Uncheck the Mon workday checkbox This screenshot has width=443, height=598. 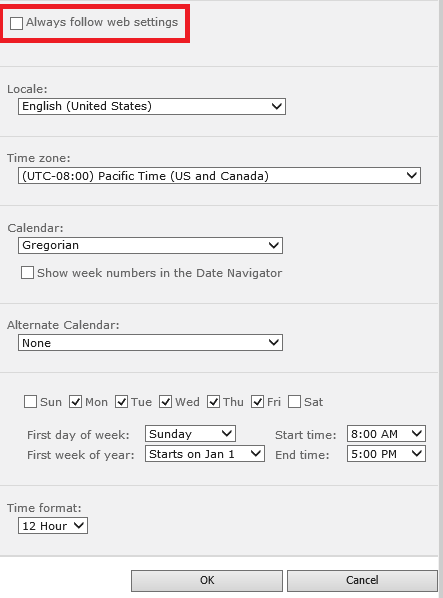(75, 402)
